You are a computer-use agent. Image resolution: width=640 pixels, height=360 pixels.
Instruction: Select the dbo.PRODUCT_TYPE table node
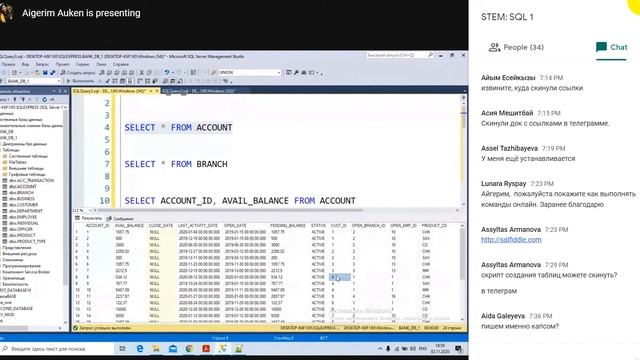point(27,241)
